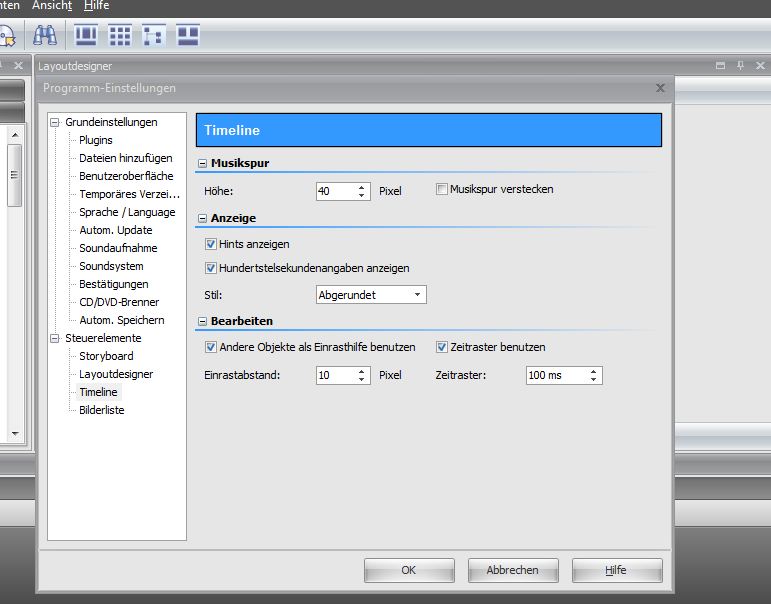Viewport: 771px width, 604px height.
Task: Pin the Layoutdesigner panel with pushpin icon
Action: 740,66
